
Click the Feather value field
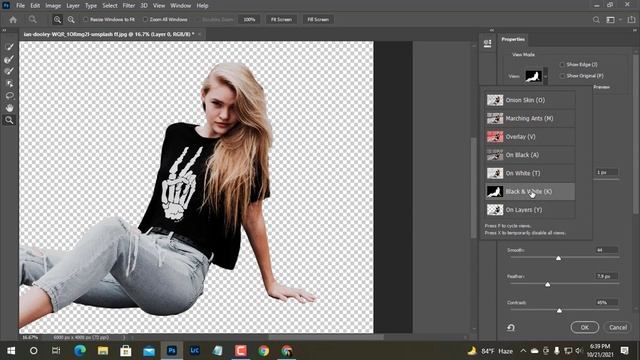click(607, 276)
